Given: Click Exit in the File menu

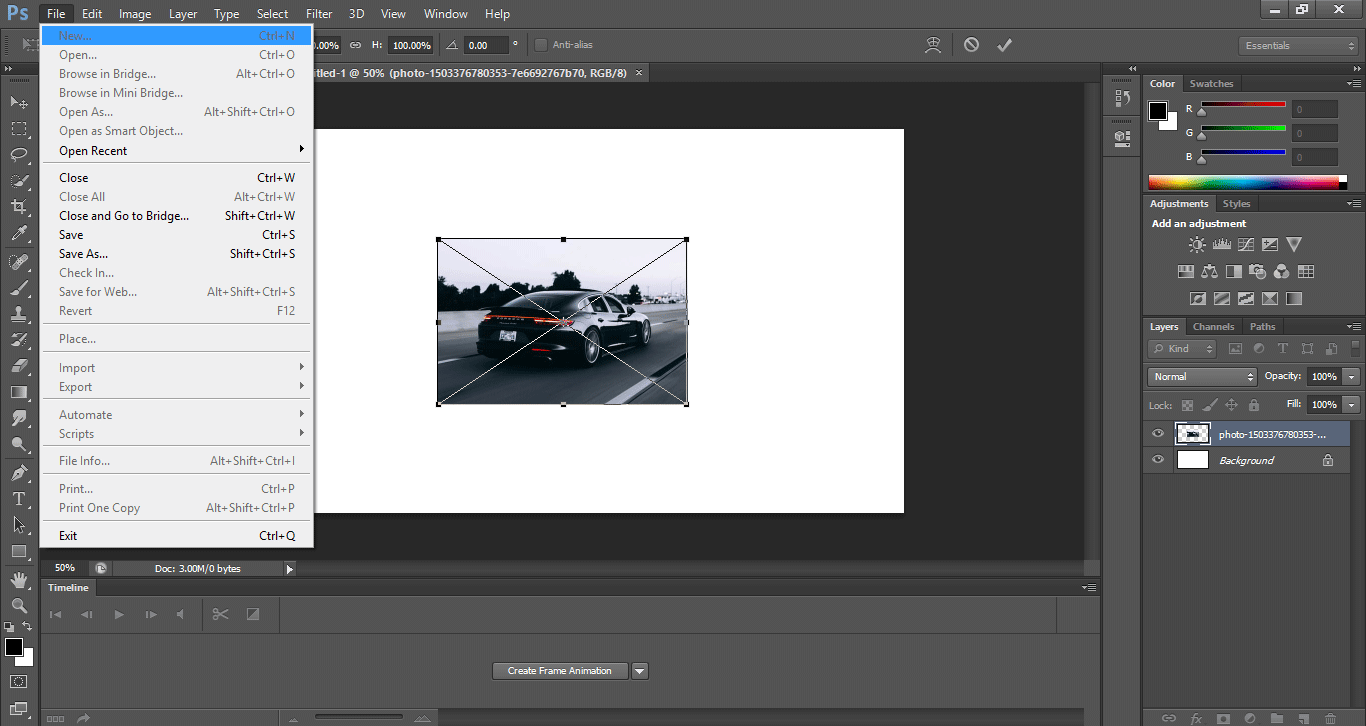Looking at the screenshot, I should [x=68, y=536].
